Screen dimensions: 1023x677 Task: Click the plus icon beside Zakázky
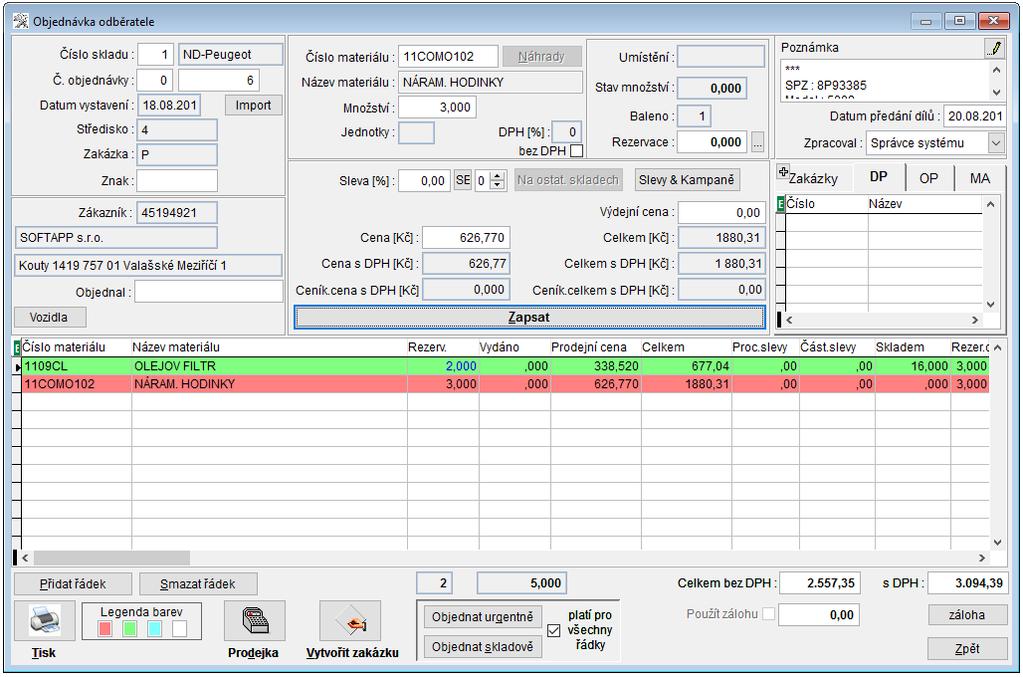pyautogui.click(x=783, y=172)
